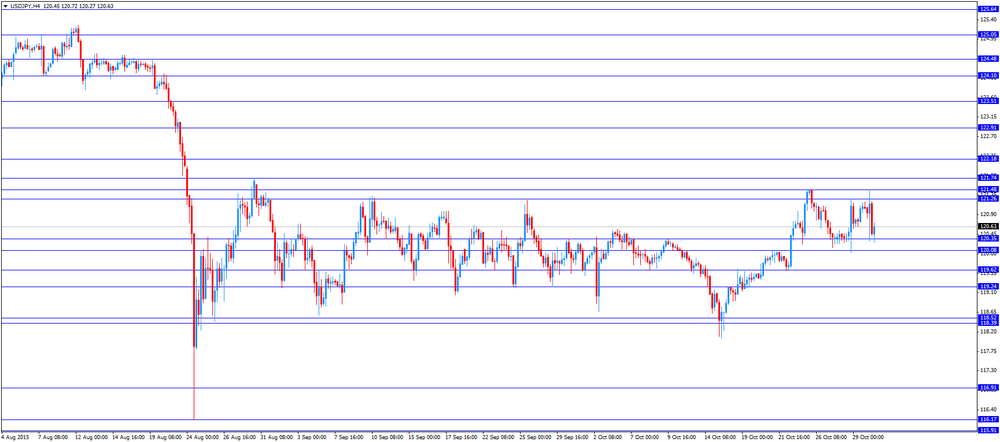Click the current price tag 120.63
Screen dimensions: 1000x442
point(988,226)
